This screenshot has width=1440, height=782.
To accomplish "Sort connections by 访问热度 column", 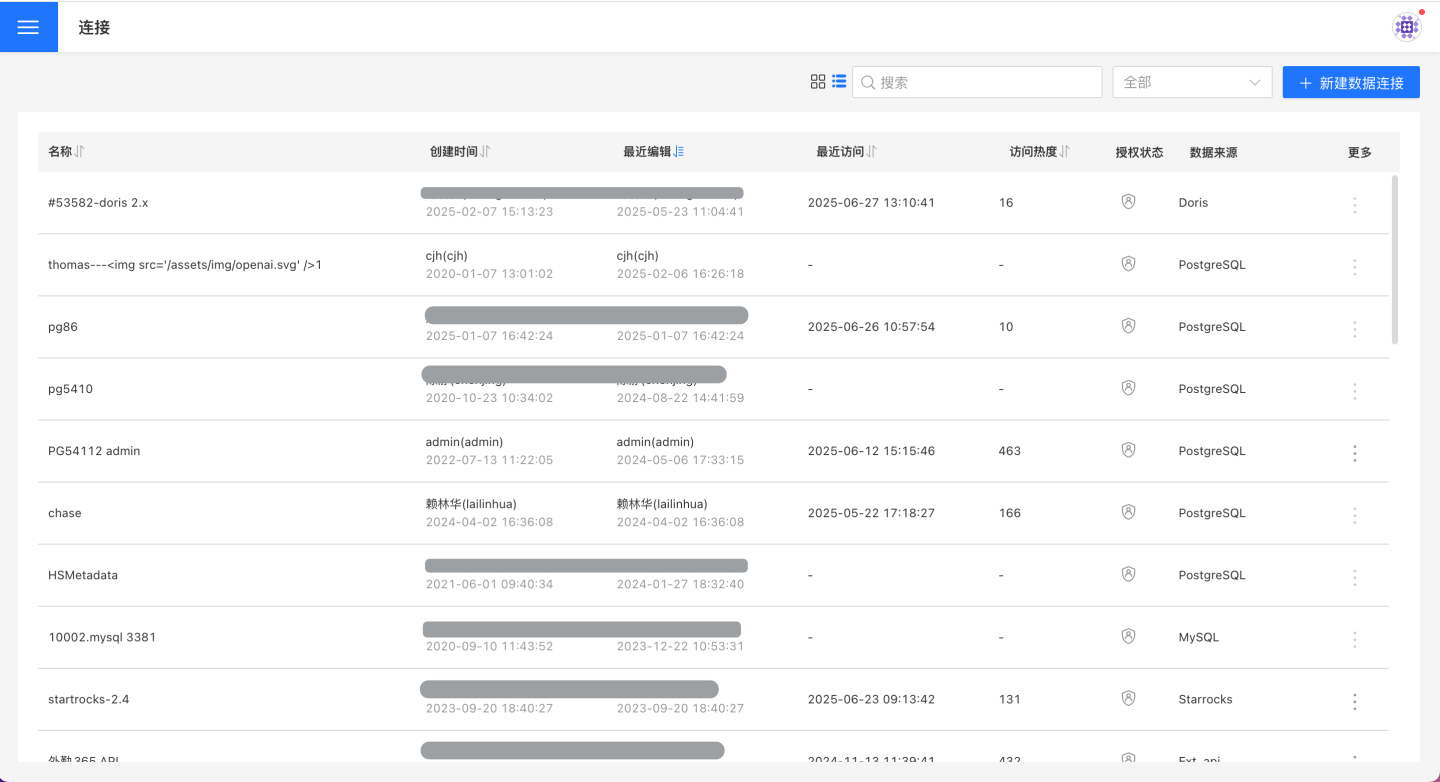I will [x=1065, y=152].
